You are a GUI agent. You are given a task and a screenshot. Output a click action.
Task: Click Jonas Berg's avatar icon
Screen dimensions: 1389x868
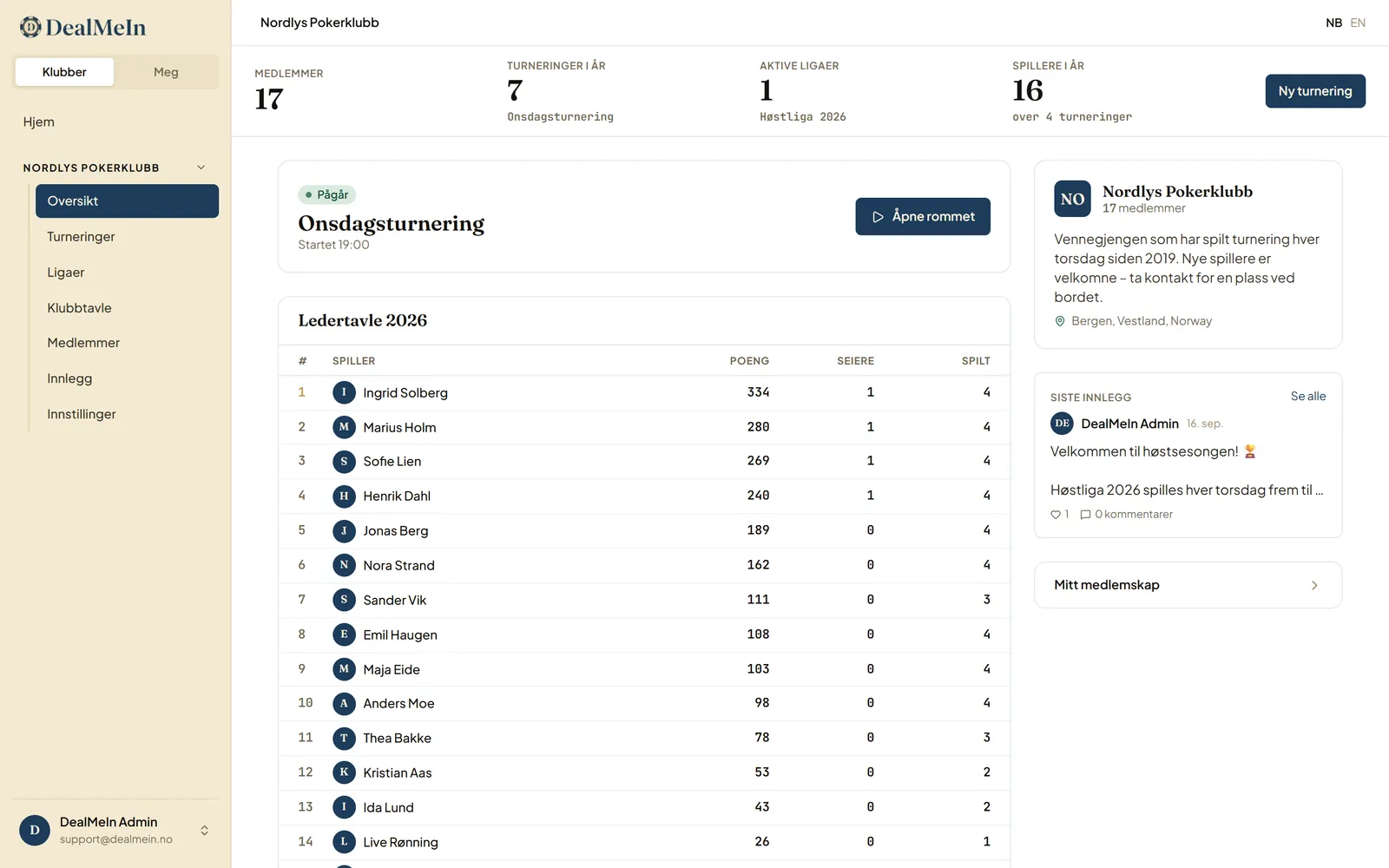click(344, 530)
